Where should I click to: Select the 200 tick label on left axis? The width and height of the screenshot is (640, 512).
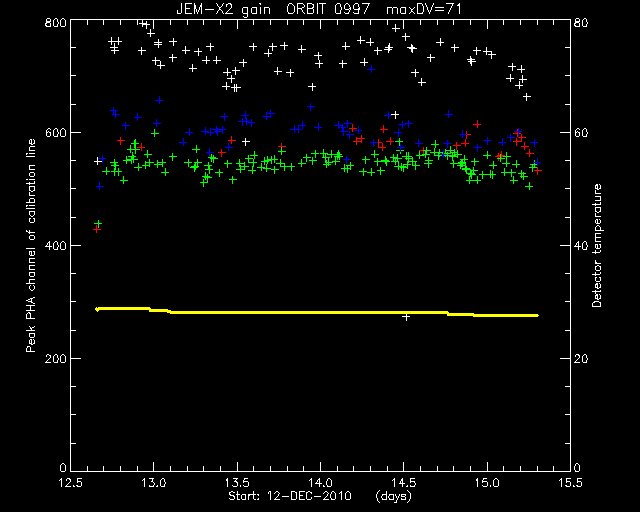[55, 358]
